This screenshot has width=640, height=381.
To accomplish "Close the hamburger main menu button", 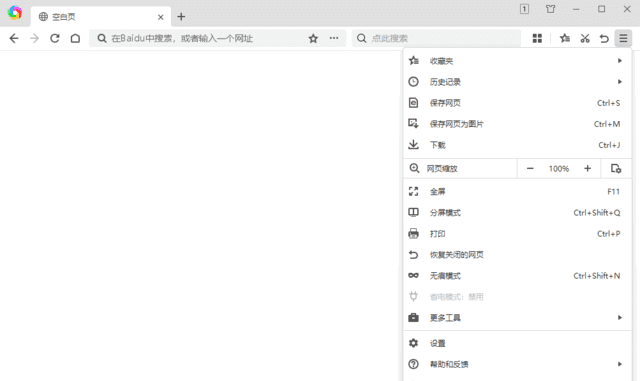I will click(x=623, y=38).
